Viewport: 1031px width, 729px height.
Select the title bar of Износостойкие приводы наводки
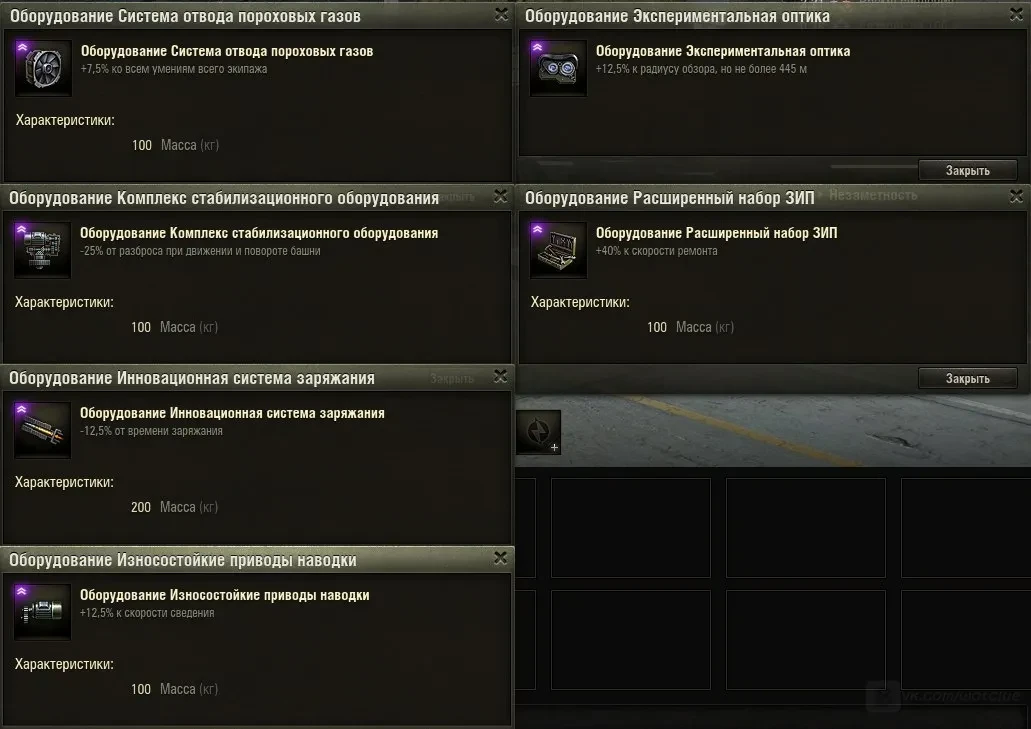click(x=258, y=560)
